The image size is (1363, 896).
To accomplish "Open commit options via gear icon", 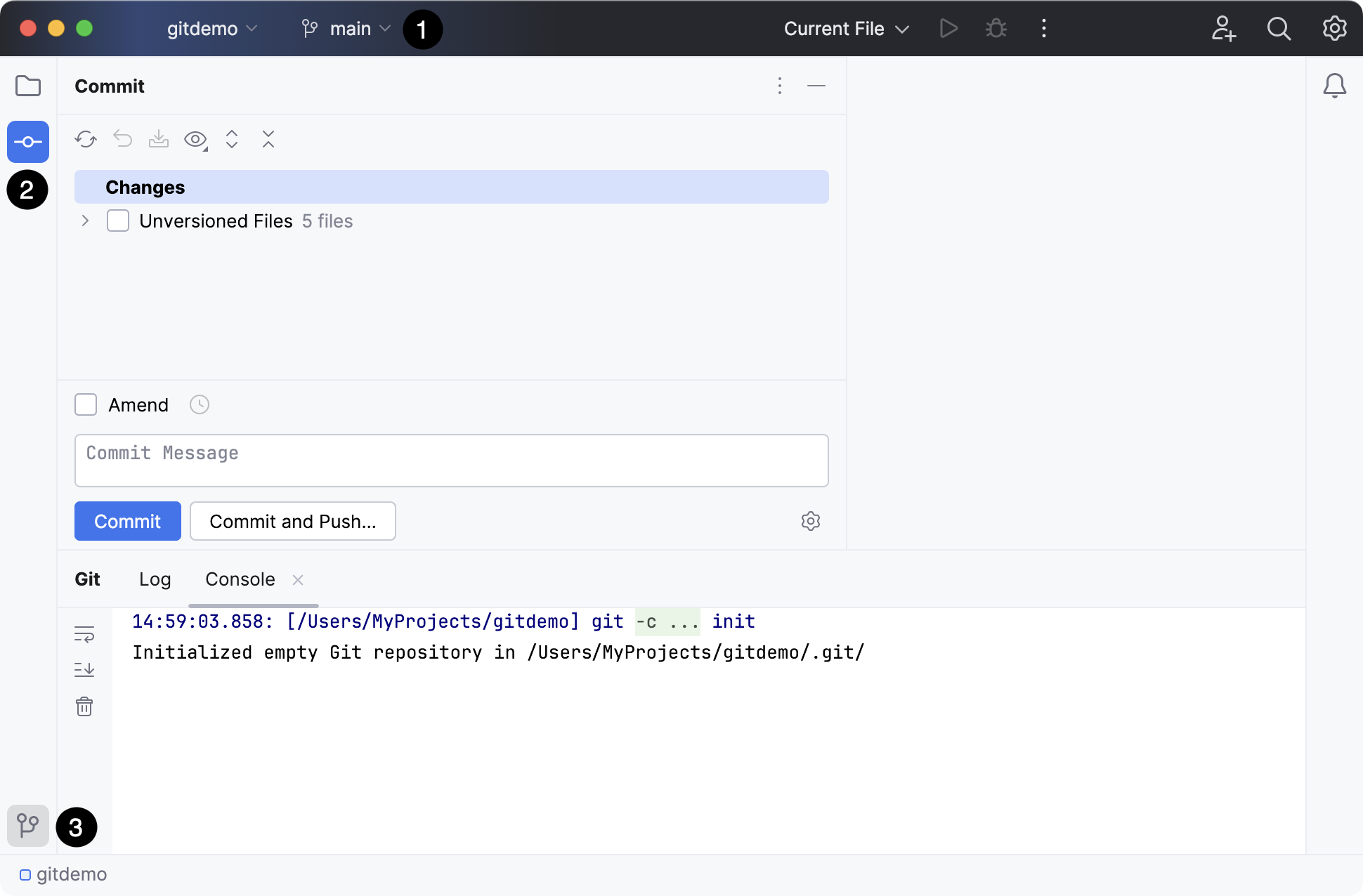I will tap(811, 521).
